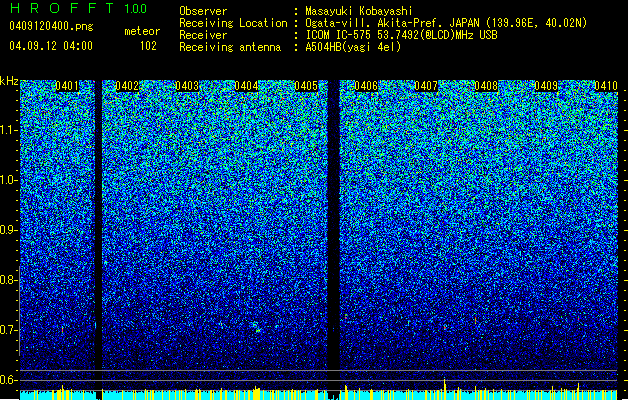Click the 0402 time marker
Screen dimensions: 629x400
coord(127,86)
